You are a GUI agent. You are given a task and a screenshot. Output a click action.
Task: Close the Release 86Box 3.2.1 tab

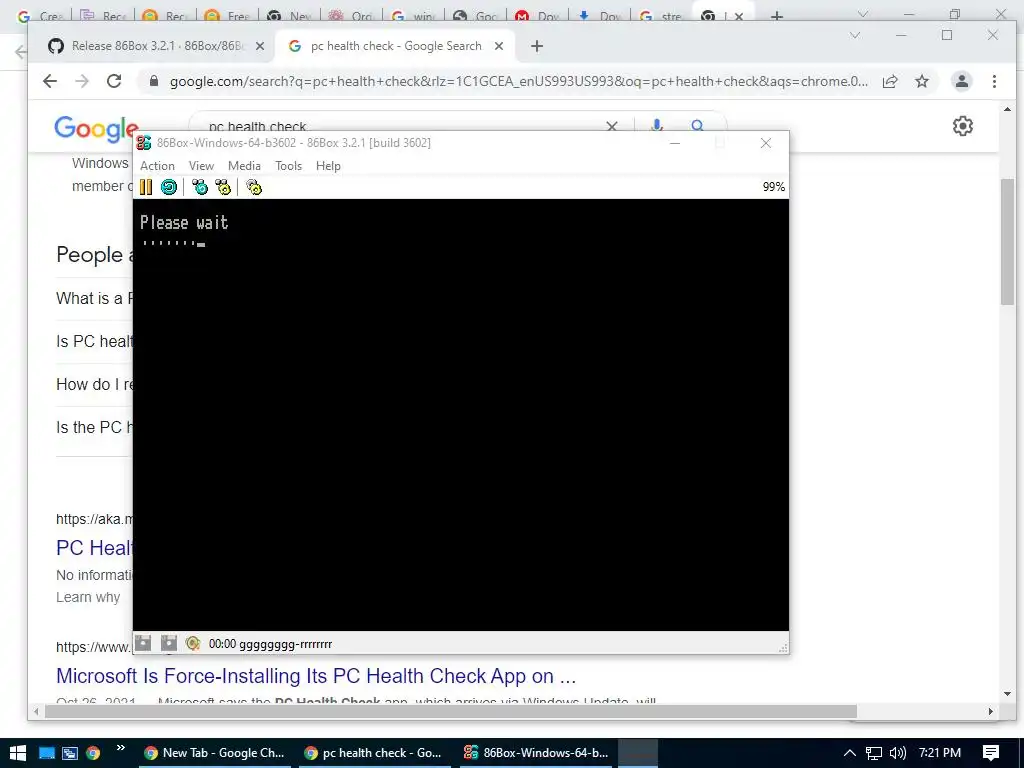(260, 46)
